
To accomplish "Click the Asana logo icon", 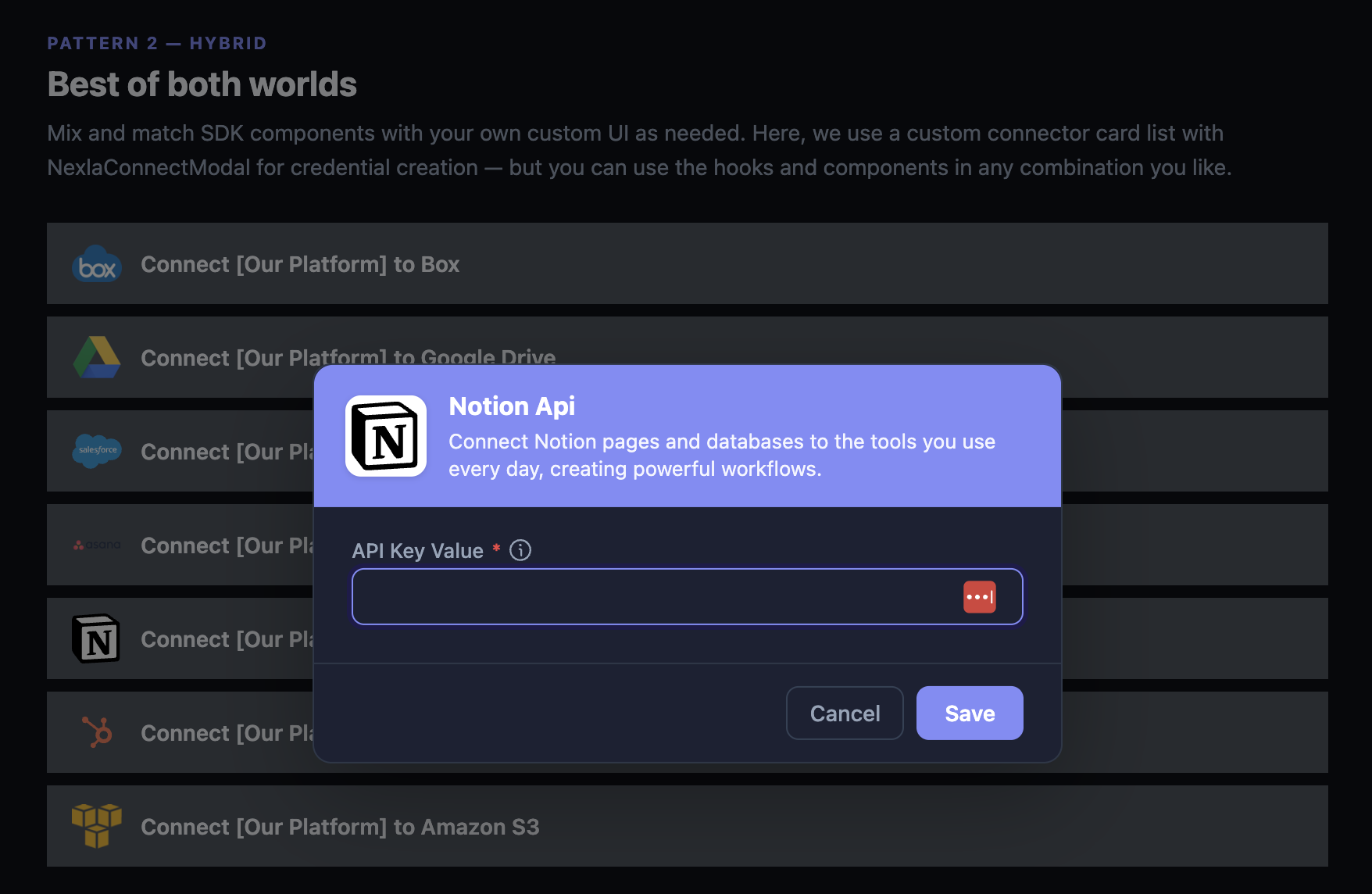I will (96, 545).
